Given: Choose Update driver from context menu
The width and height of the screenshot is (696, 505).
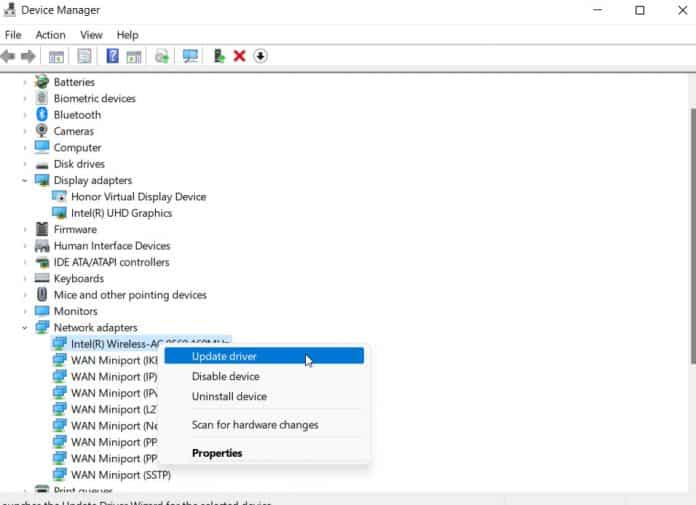Looking at the screenshot, I should click(x=224, y=356).
